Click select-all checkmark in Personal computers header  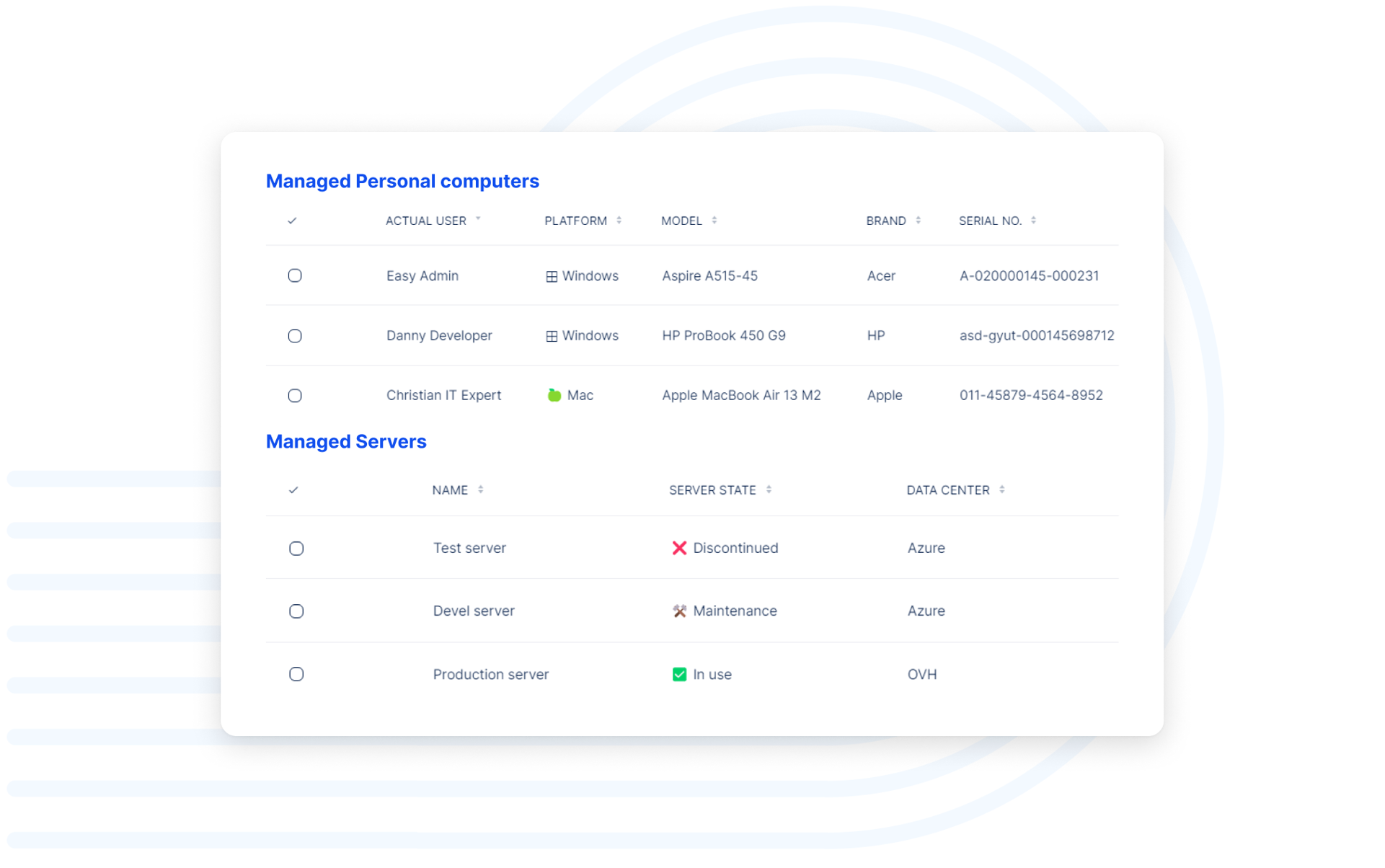tap(292, 221)
